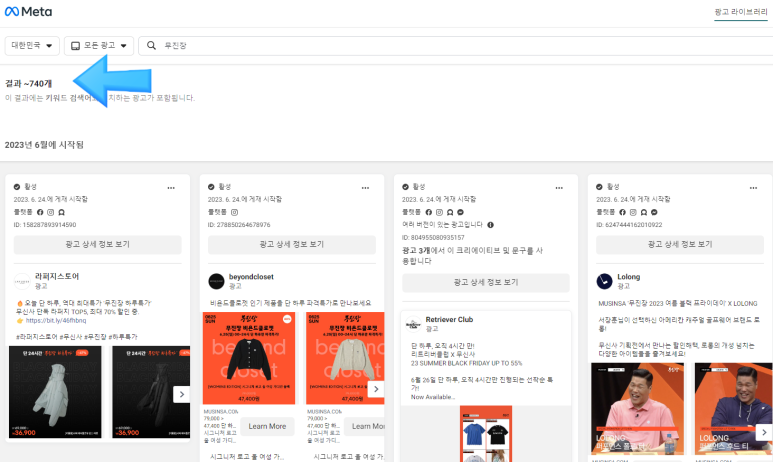The width and height of the screenshot is (773, 462).
Task: Open pink shirt video thumbnail in Lolong ad
Action: tap(637, 409)
